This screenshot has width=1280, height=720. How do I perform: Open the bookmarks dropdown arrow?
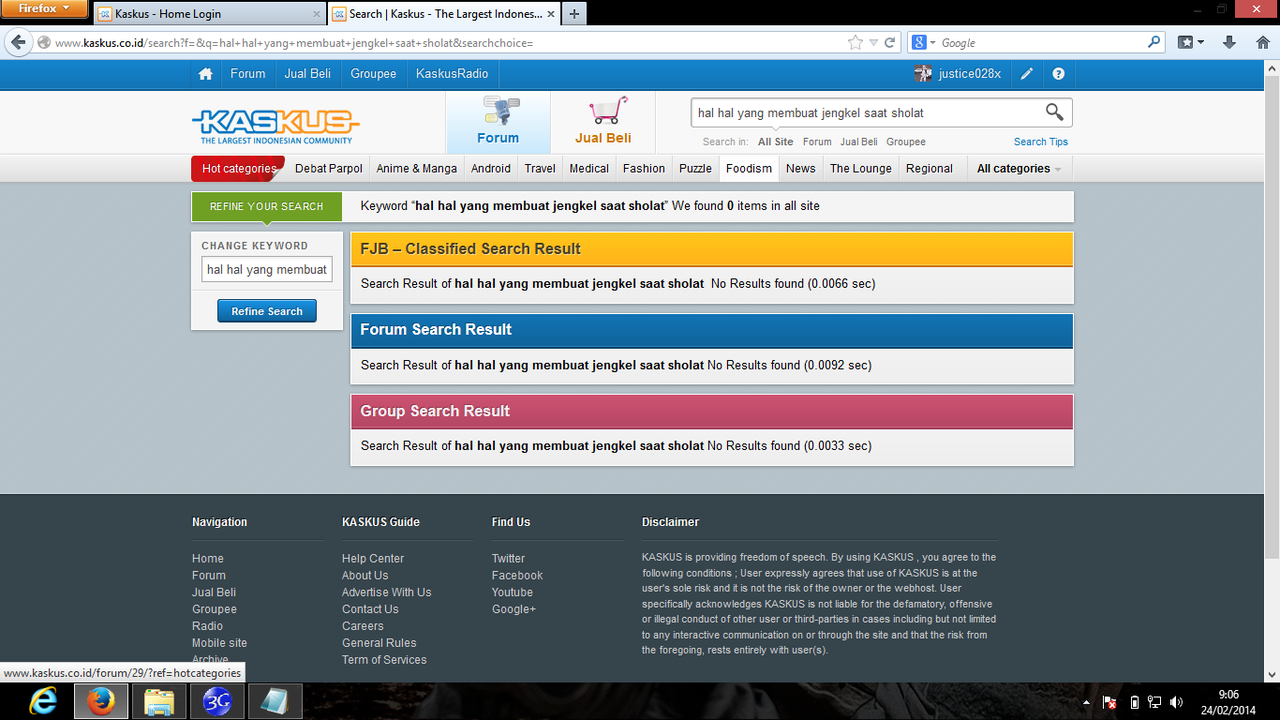click(1200, 43)
